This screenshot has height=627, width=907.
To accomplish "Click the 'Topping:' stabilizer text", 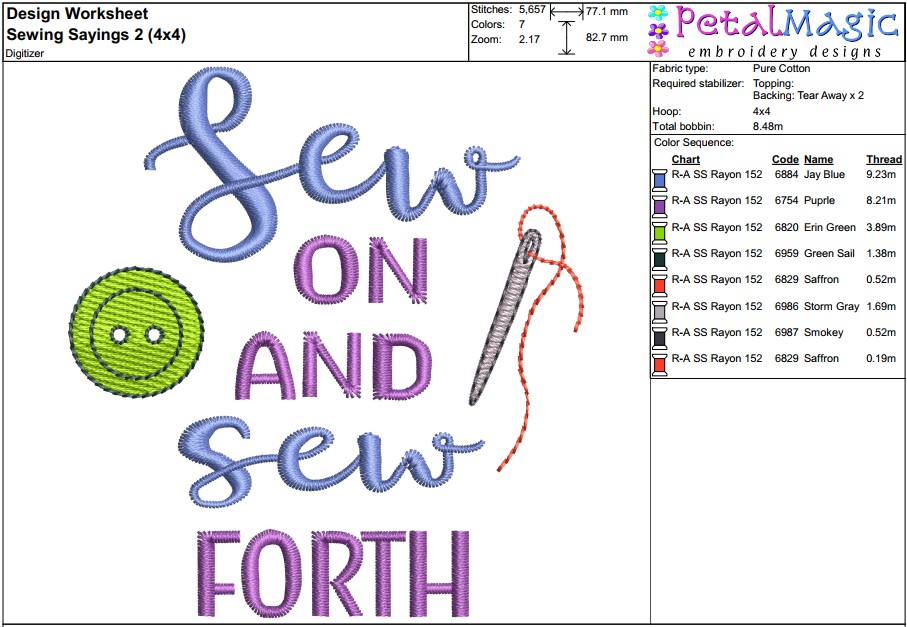I will (x=773, y=83).
